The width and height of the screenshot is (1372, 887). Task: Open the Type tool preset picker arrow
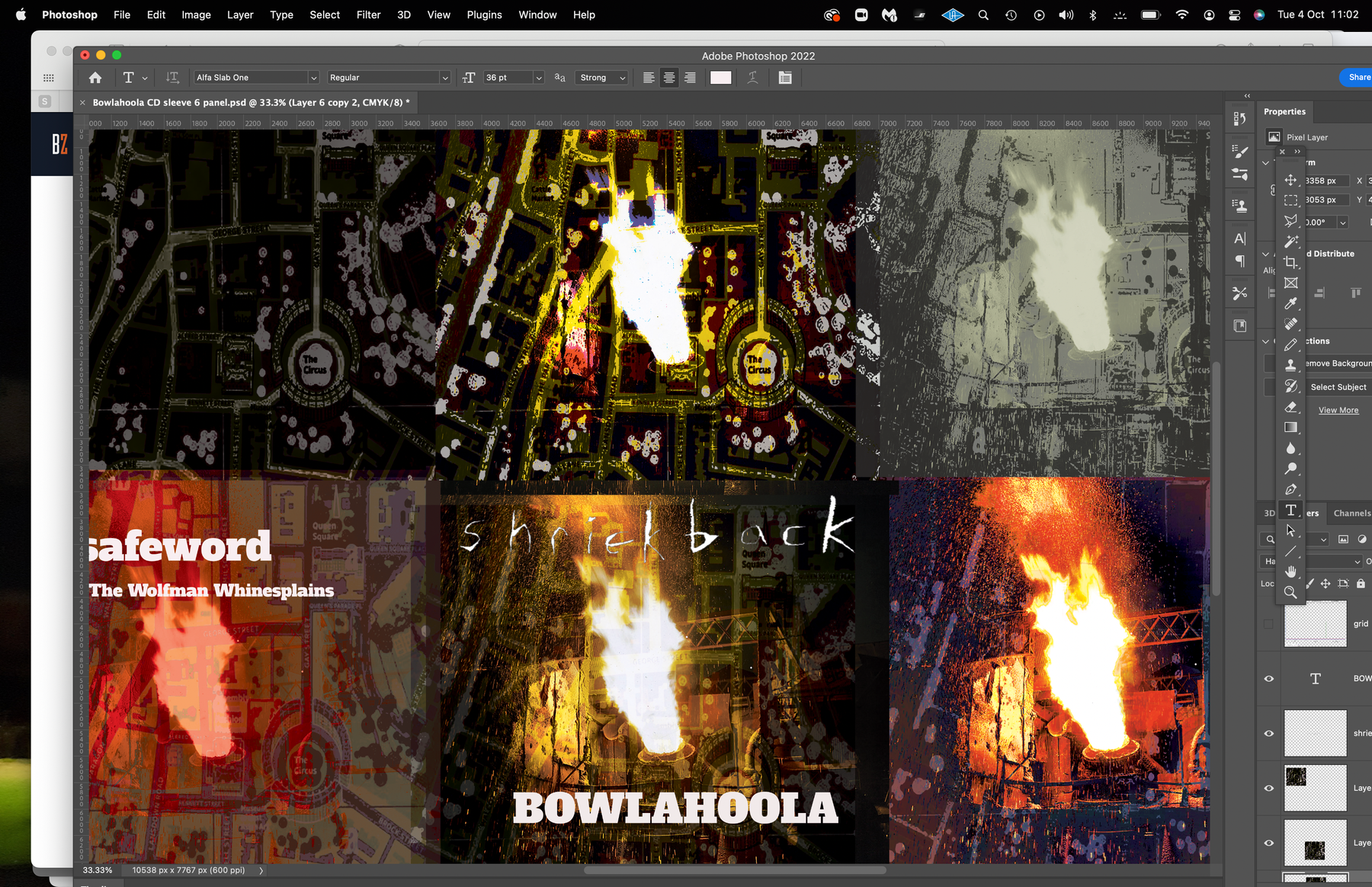(x=145, y=78)
